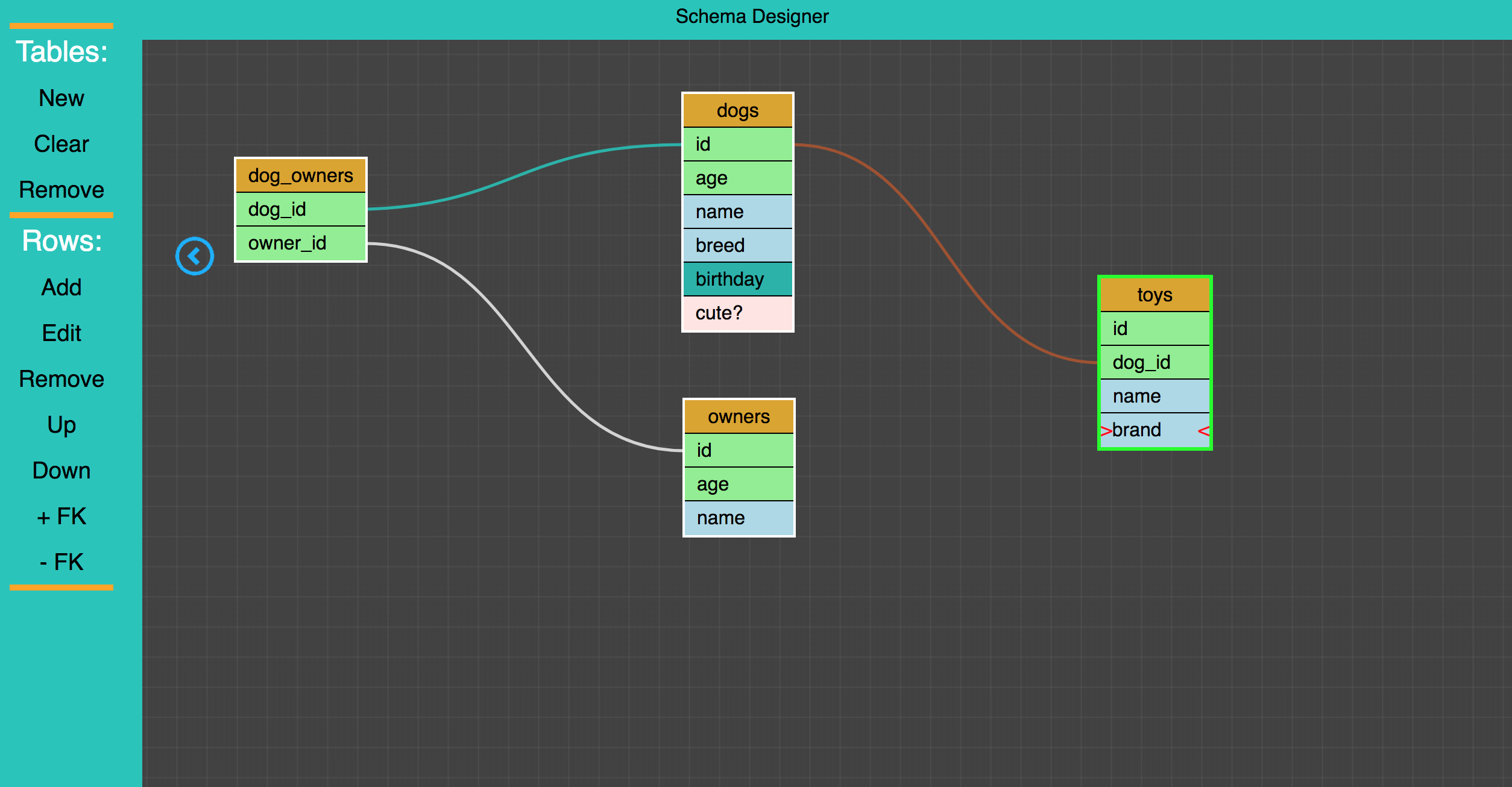Select the cute? row in dogs
The image size is (1512, 787).
(x=737, y=313)
